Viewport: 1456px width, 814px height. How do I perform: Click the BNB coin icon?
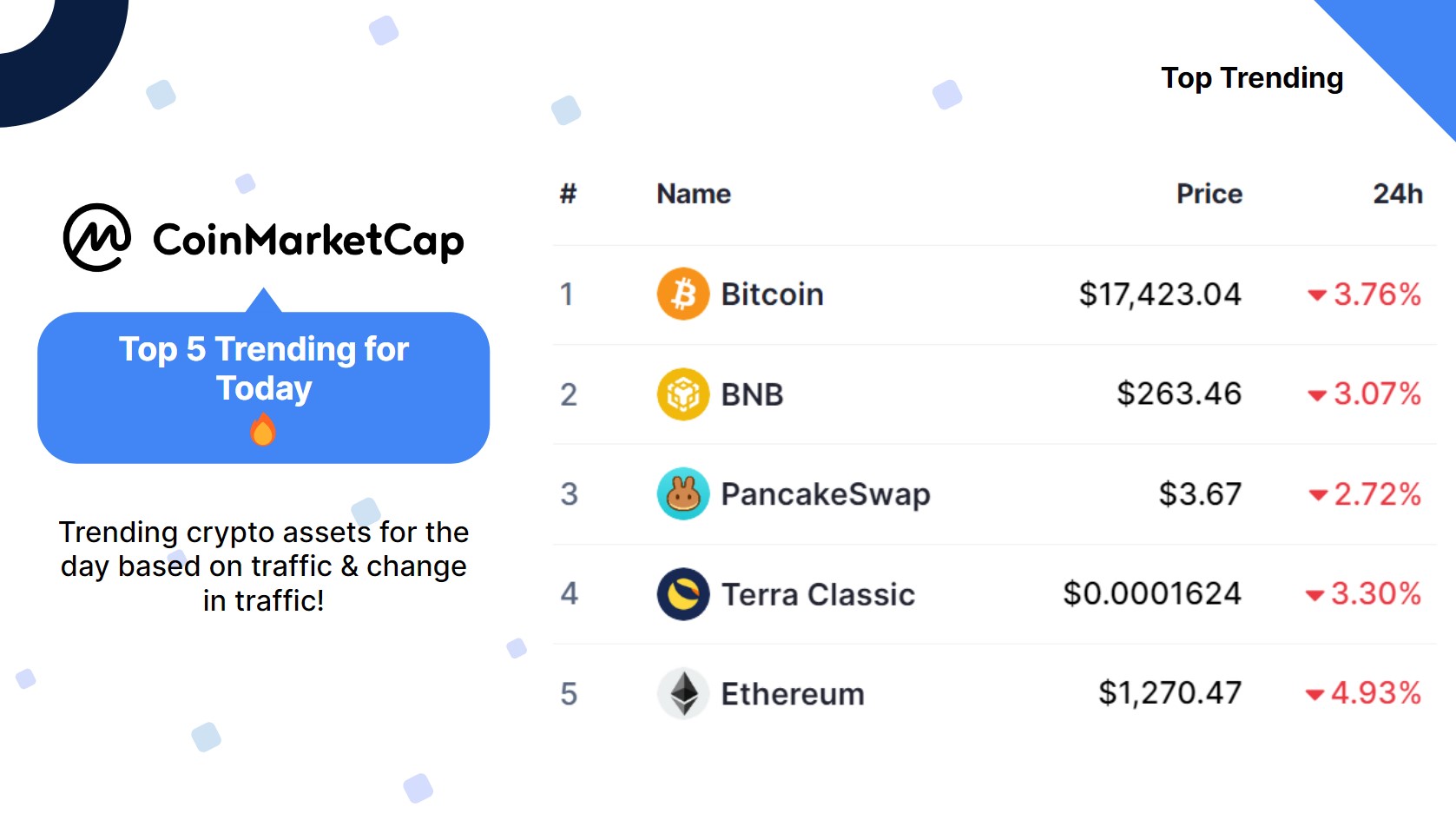[683, 394]
